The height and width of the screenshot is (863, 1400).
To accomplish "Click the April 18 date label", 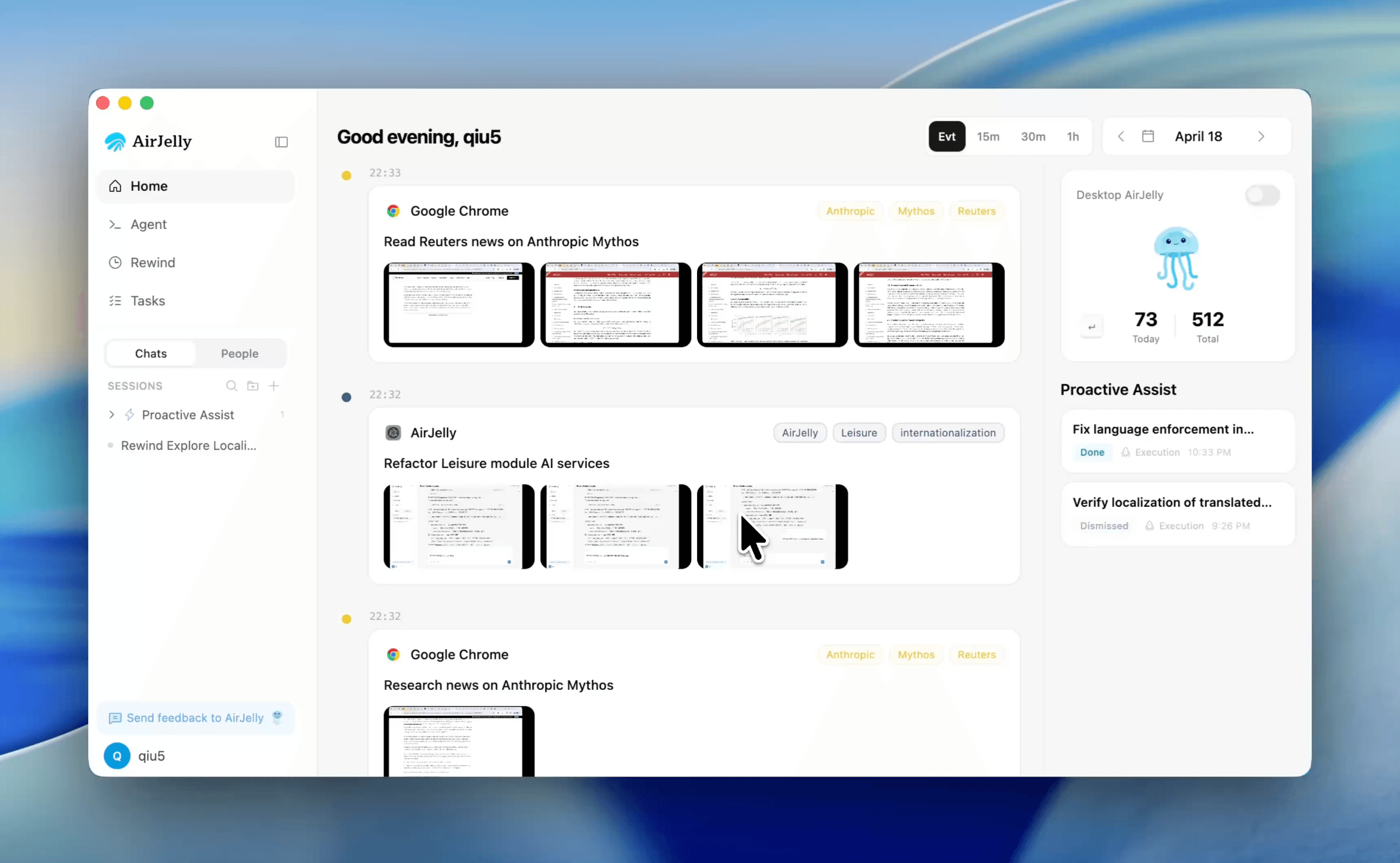I will click(1198, 137).
